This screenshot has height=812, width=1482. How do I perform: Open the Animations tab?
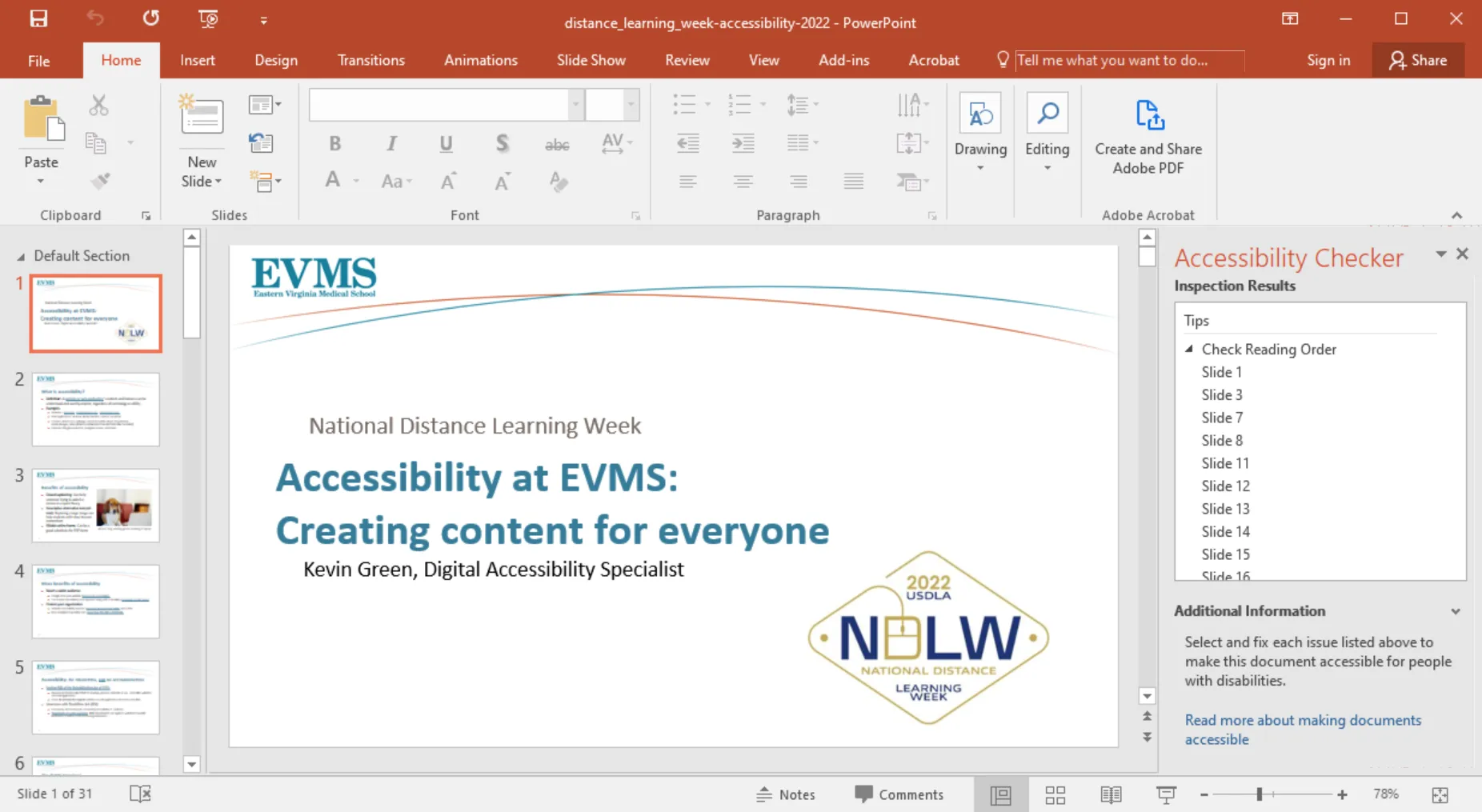point(481,60)
